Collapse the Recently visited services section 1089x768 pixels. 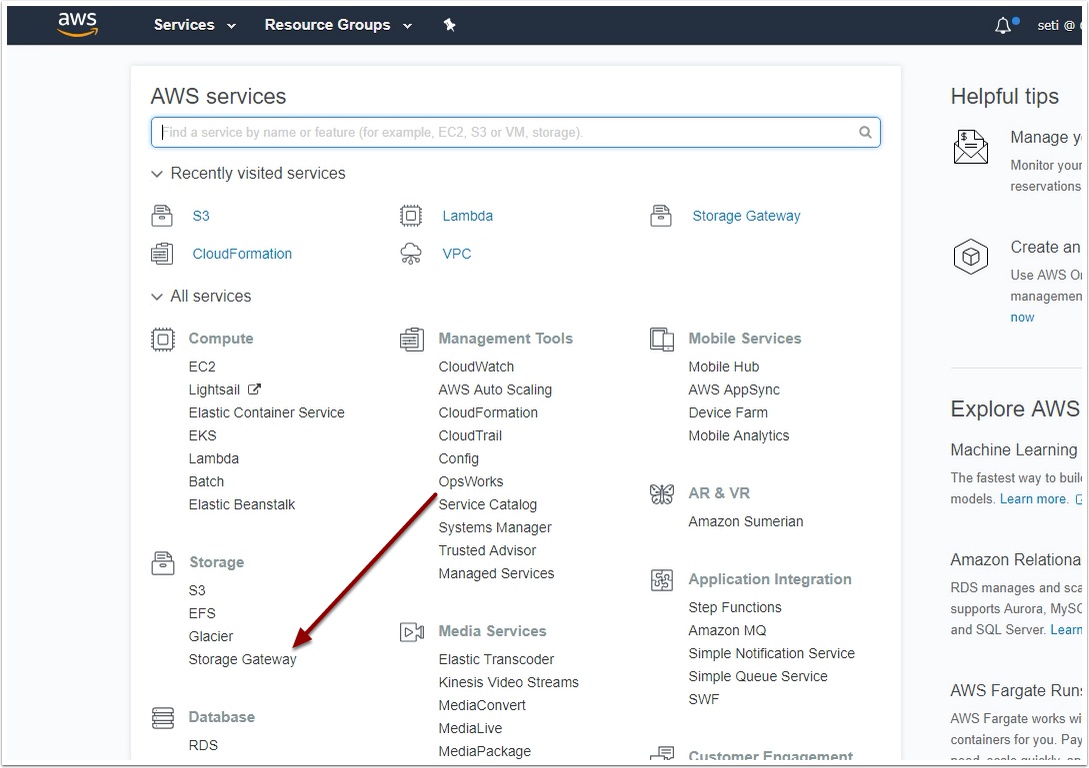[248, 173]
